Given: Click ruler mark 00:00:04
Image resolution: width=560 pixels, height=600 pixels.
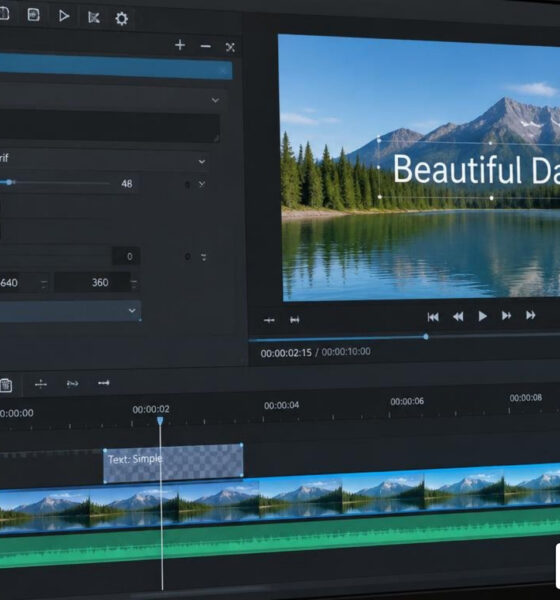Looking at the screenshot, I should [281, 405].
